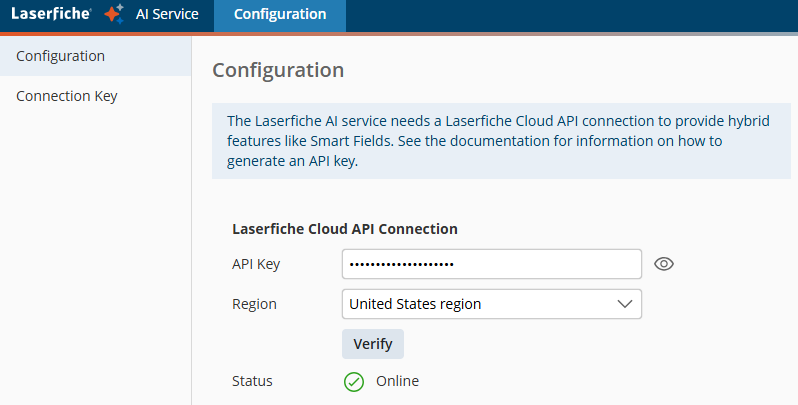Open Connection Key in the sidebar
Screen dimensions: 798x405
click(x=67, y=96)
